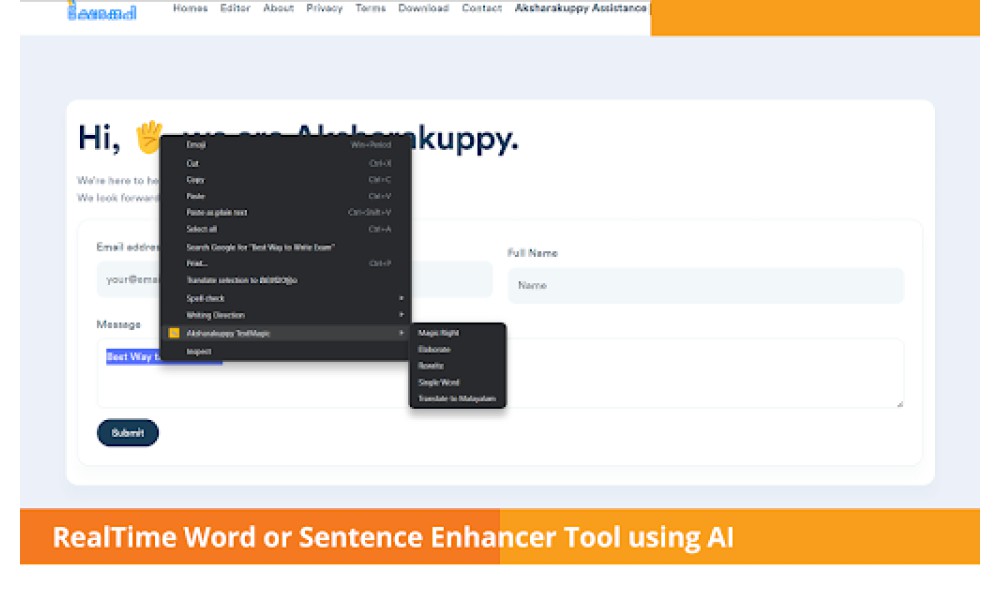This screenshot has height=600, width=1000.
Task: Click the waving hand emoji
Action: pyautogui.click(x=148, y=136)
